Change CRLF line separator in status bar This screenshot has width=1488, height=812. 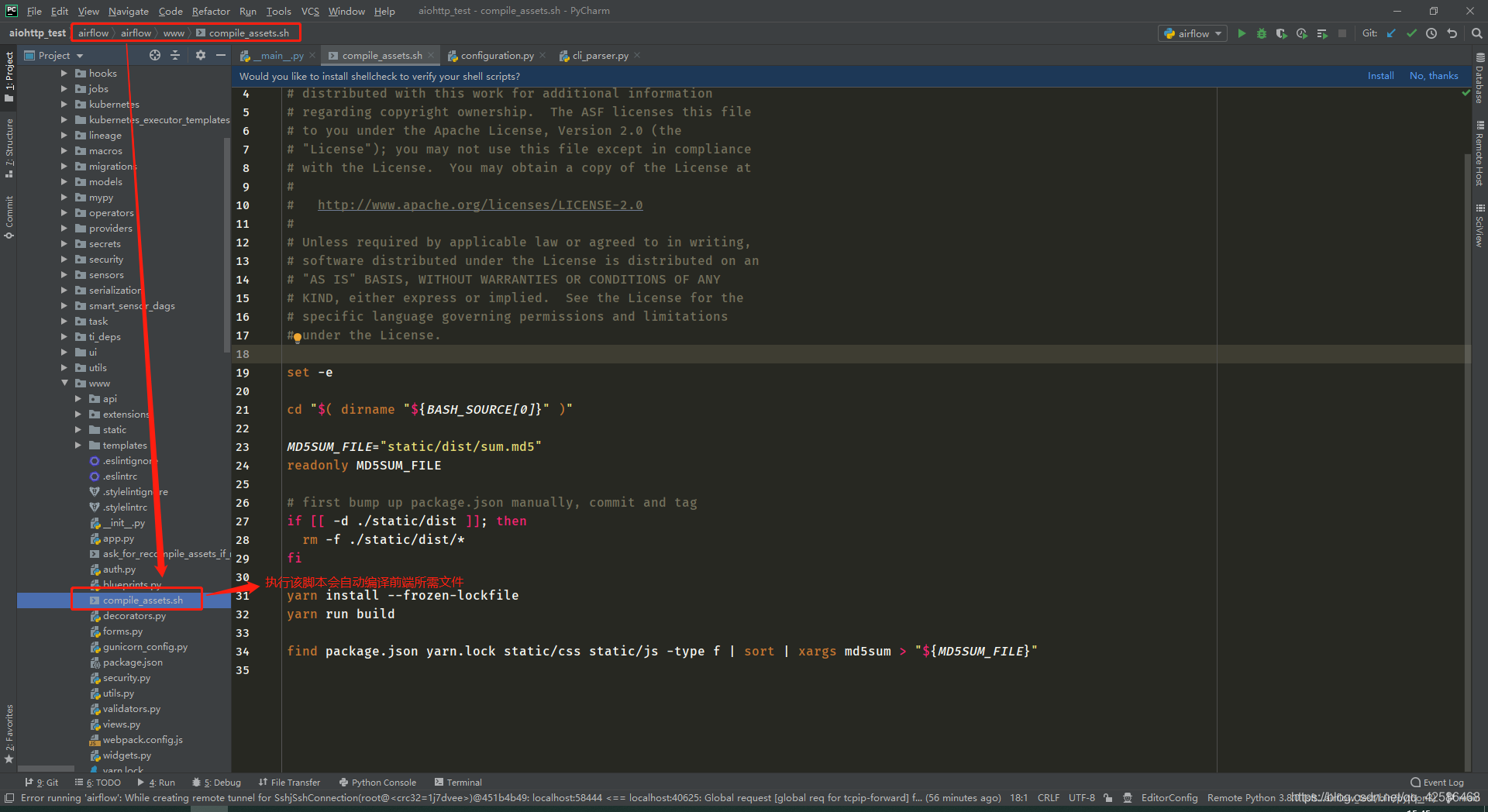click(x=1048, y=797)
